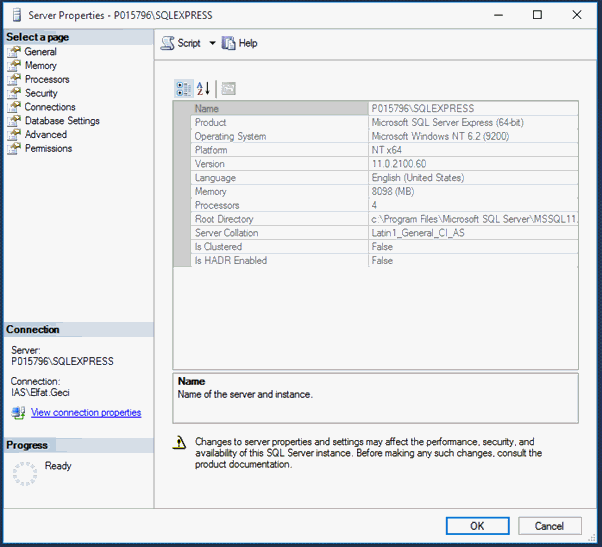602x547 pixels.
Task: Open the Permissions page
Action: point(48,148)
